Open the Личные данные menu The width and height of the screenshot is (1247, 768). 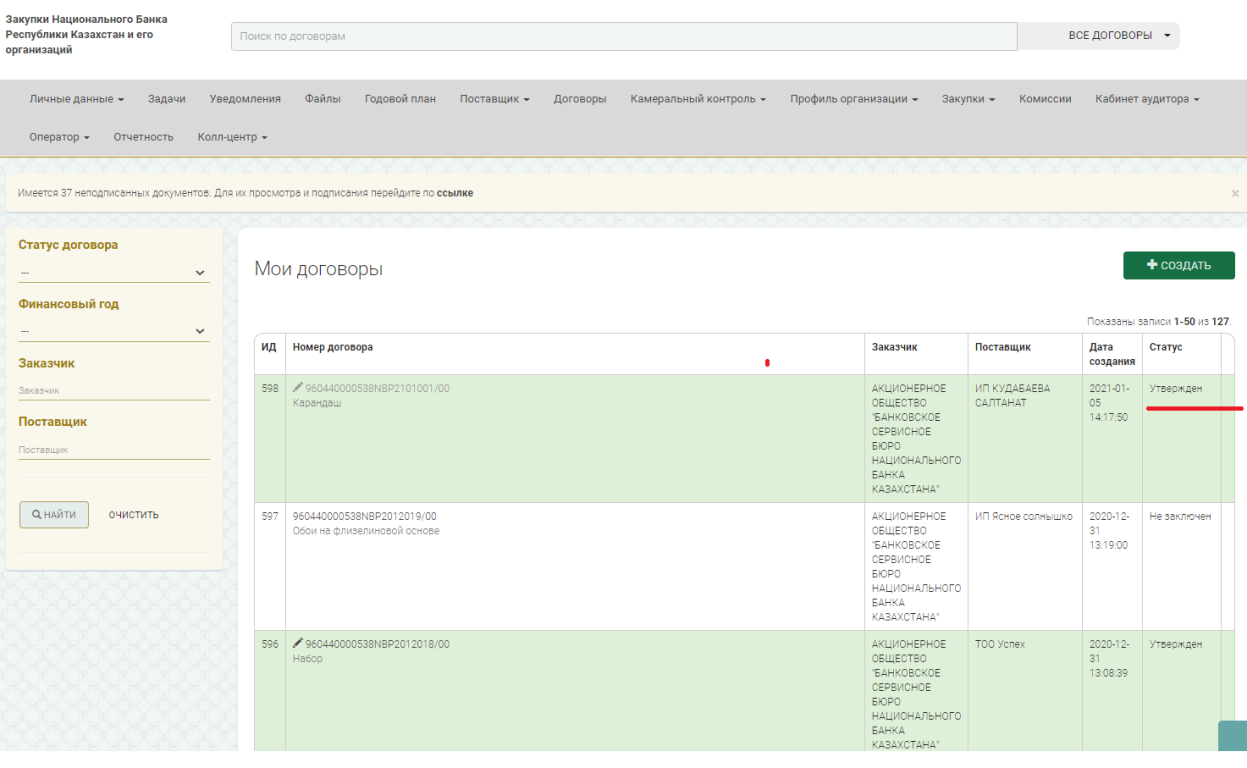coord(76,99)
